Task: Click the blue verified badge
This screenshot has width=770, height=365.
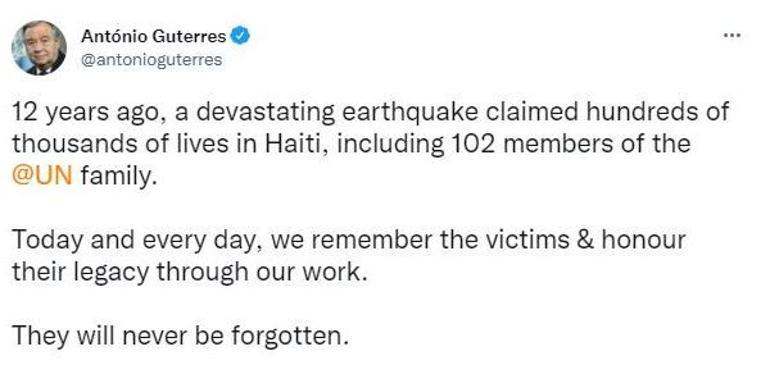Action: click(241, 36)
